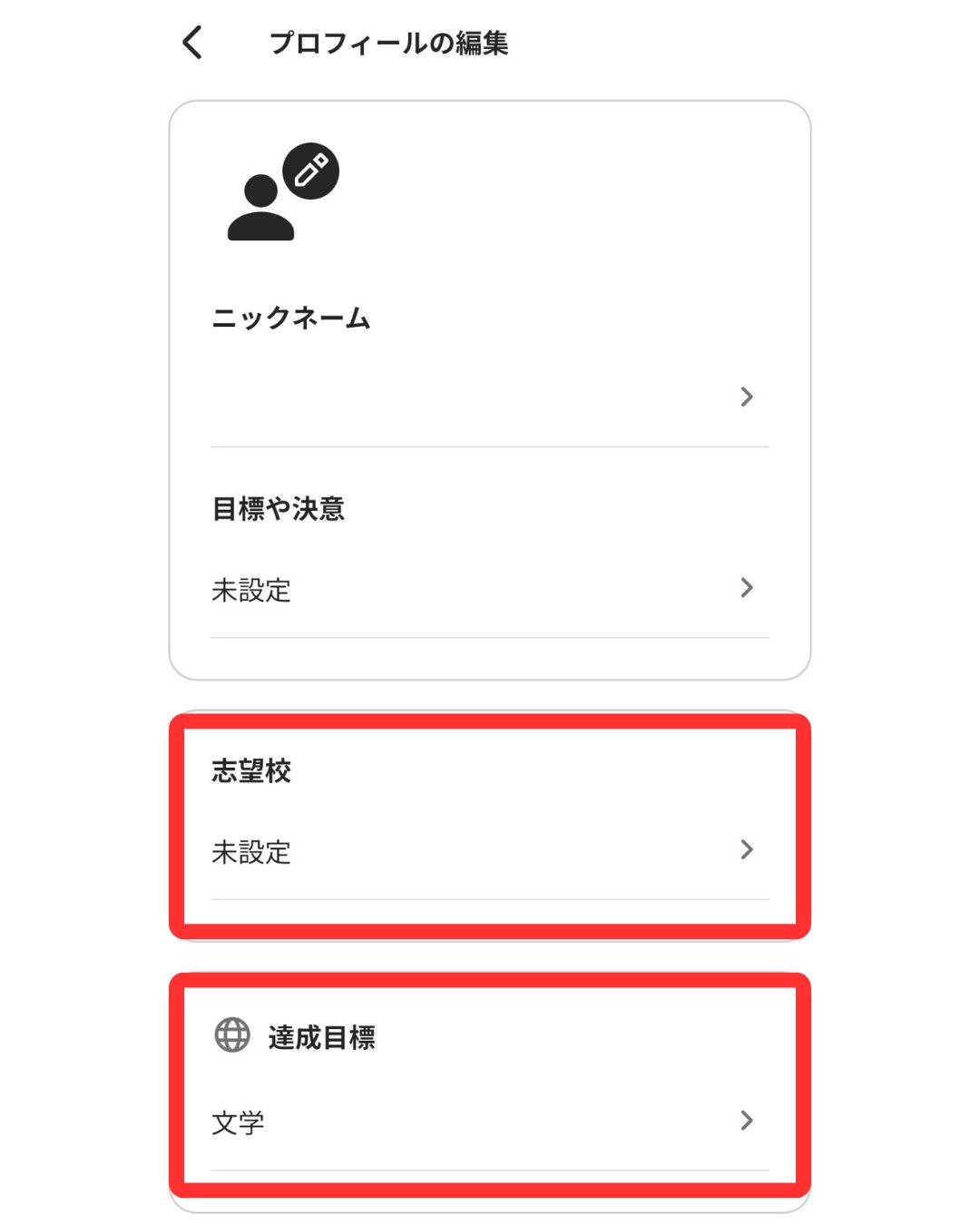
Task: Click the 志望校 heading
Action: point(251,771)
